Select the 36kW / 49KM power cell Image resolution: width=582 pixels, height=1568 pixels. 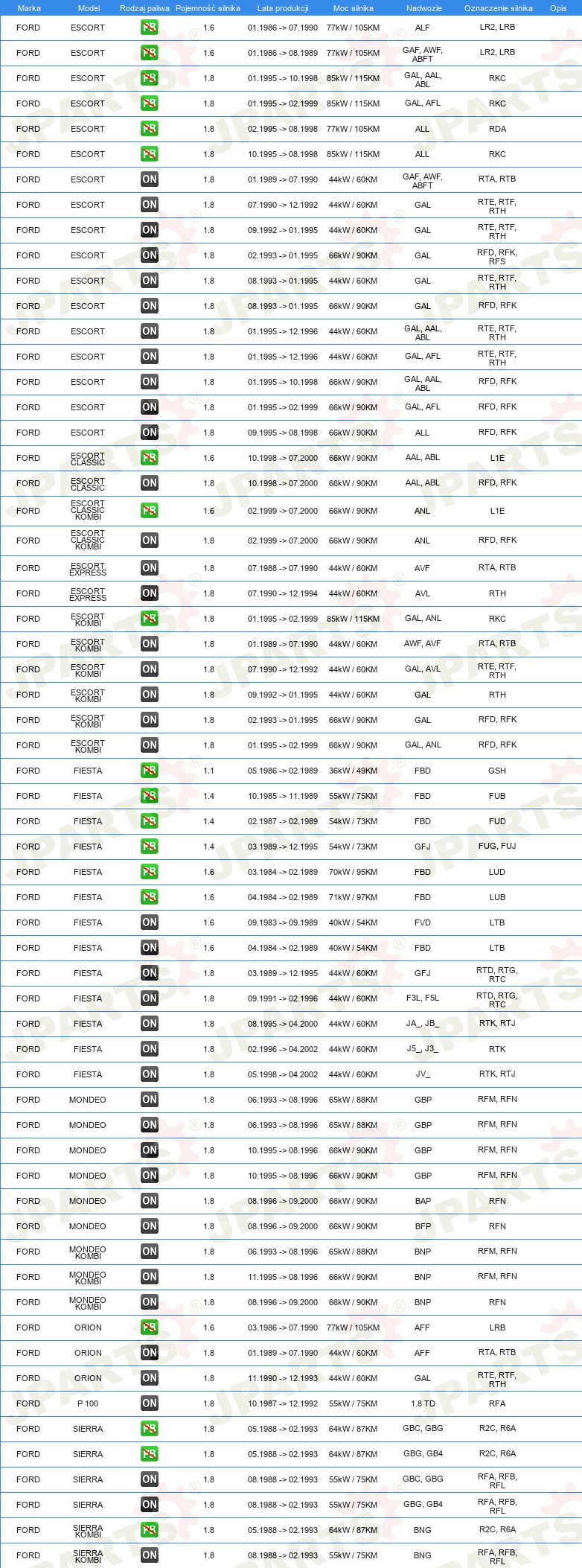click(x=353, y=771)
